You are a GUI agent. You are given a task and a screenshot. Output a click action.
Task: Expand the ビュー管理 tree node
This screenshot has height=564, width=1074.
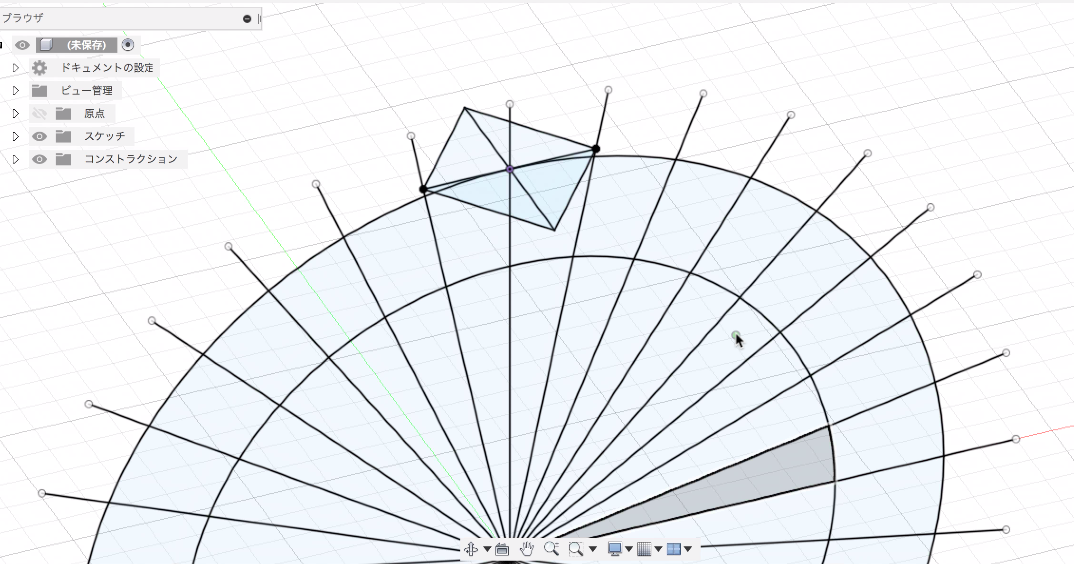pyautogui.click(x=15, y=91)
